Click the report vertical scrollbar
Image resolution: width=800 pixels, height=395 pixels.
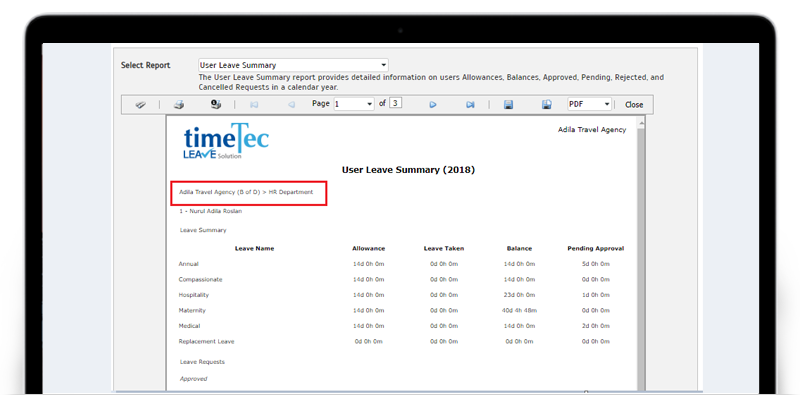pyautogui.click(x=641, y=253)
